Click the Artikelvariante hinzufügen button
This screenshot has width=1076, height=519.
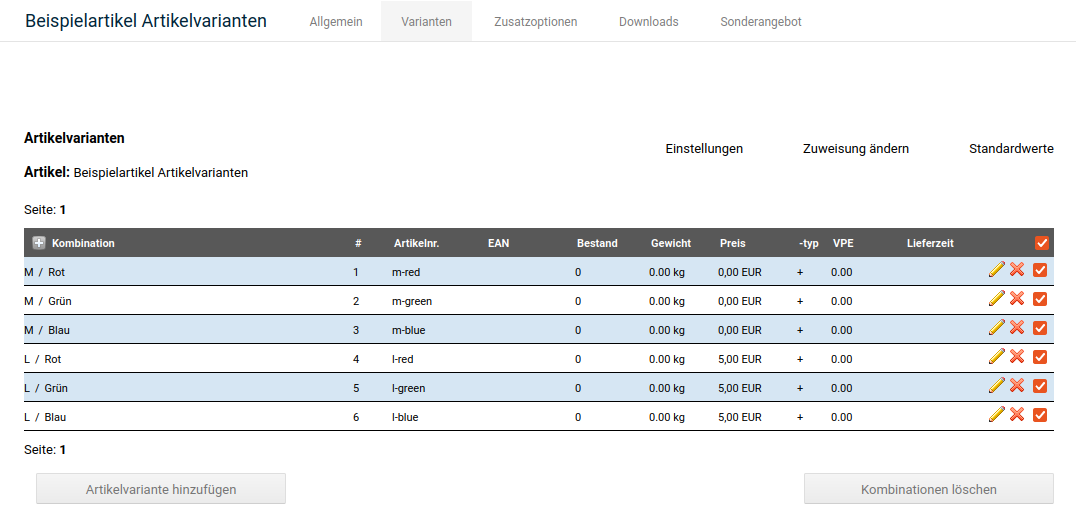pos(161,489)
